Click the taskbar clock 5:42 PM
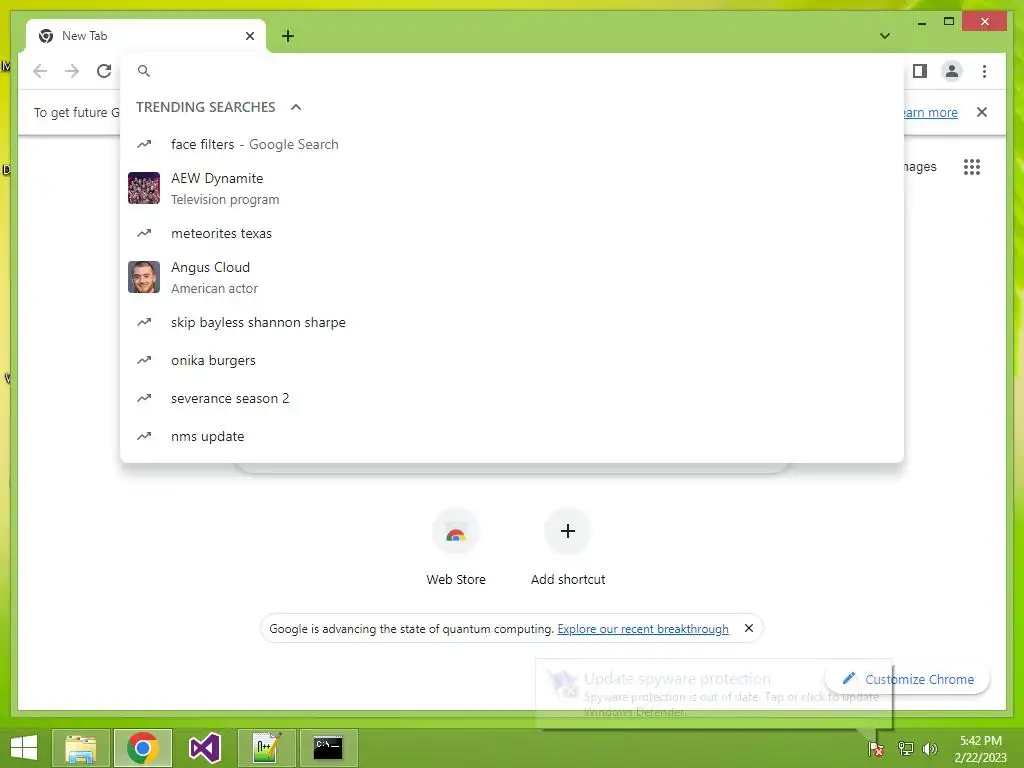This screenshot has height=768, width=1024. [x=981, y=748]
